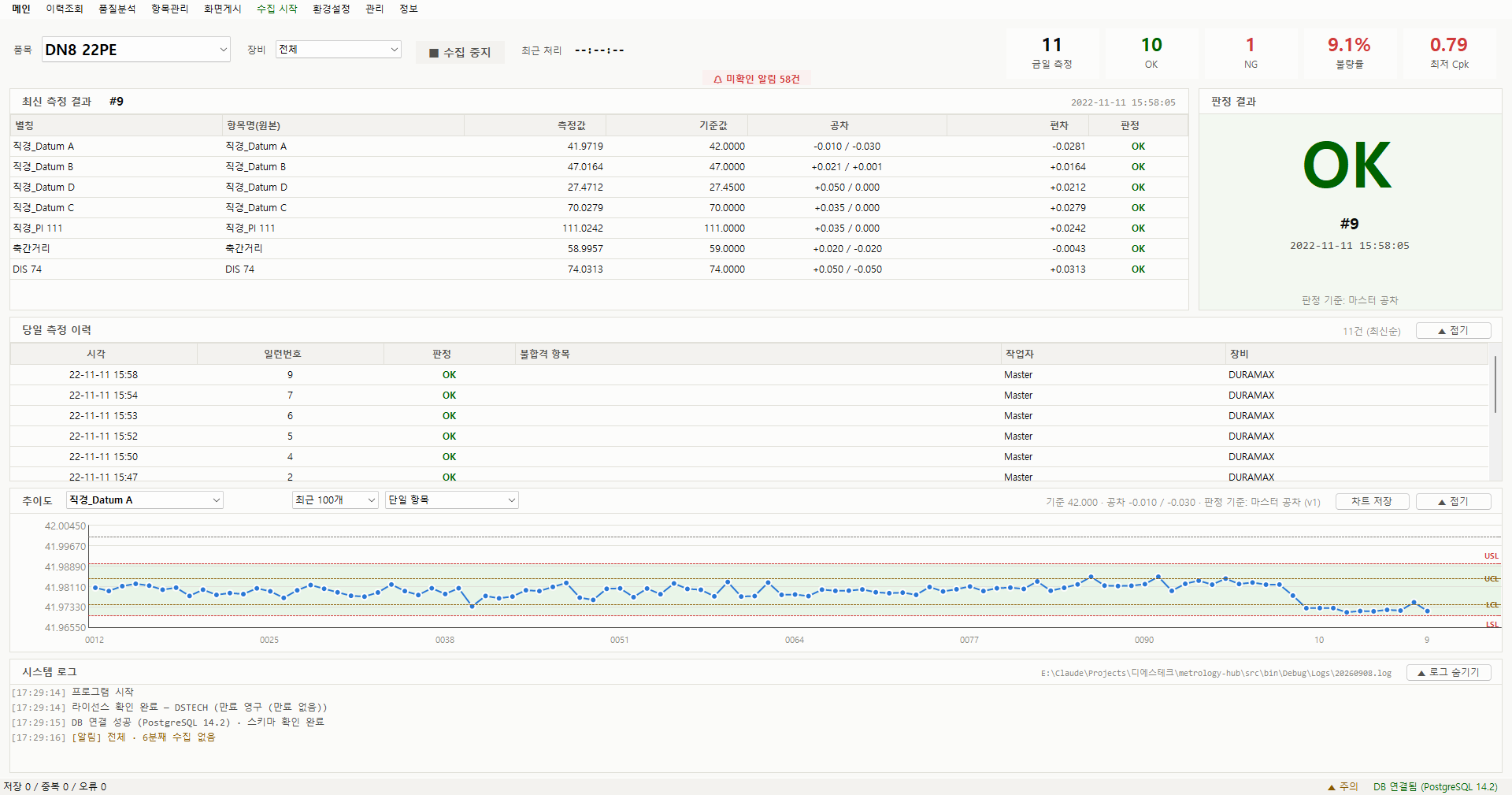1512x795 pixels.
Task: Click the 저장 0 / 중복 0 status text
Action: (55, 787)
